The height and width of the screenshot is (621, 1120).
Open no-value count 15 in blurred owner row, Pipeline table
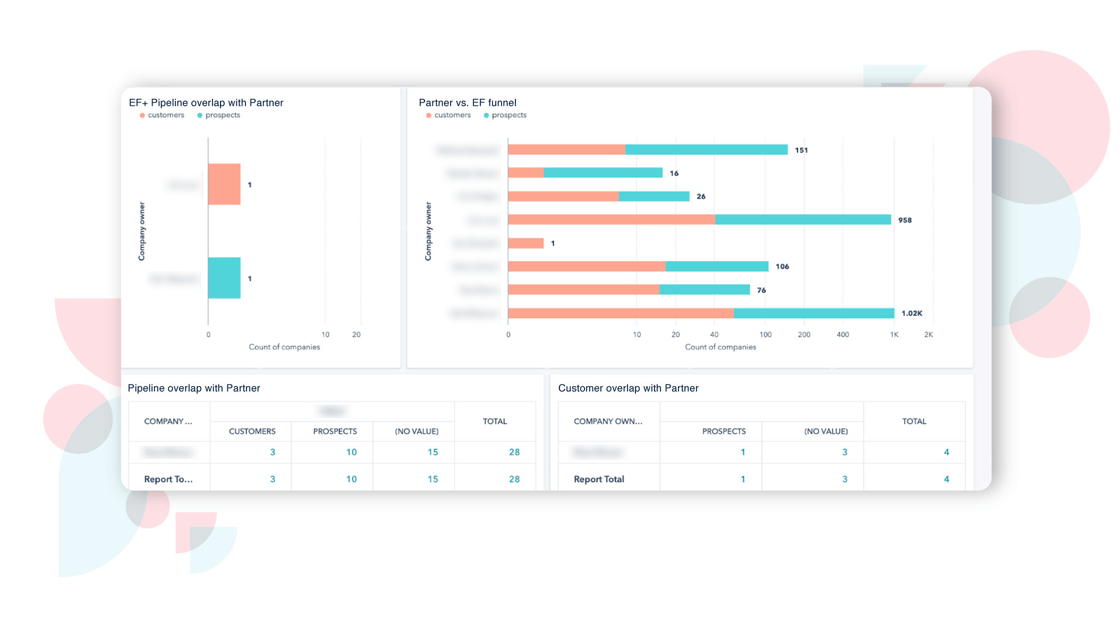click(x=433, y=452)
